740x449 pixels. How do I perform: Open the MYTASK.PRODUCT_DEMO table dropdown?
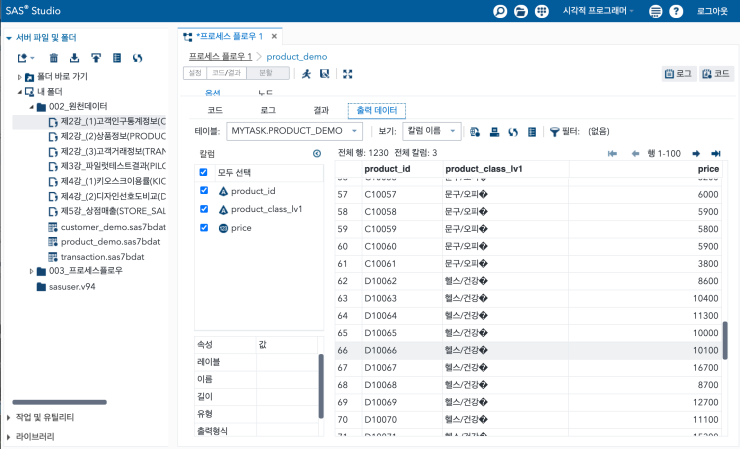pyautogui.click(x=294, y=131)
